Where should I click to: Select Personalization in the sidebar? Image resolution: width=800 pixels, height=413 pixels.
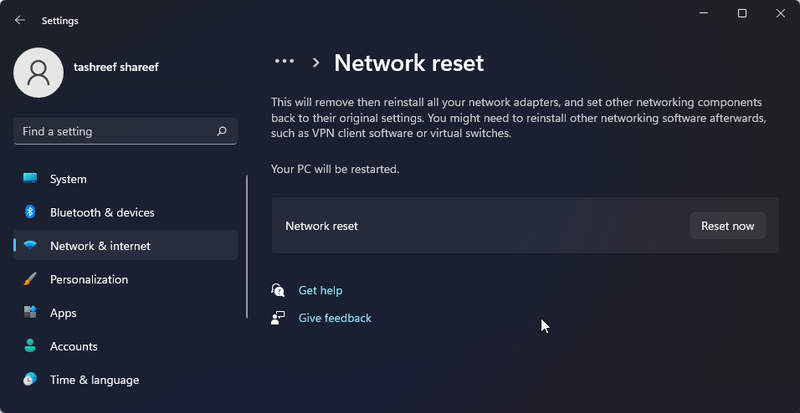89,279
